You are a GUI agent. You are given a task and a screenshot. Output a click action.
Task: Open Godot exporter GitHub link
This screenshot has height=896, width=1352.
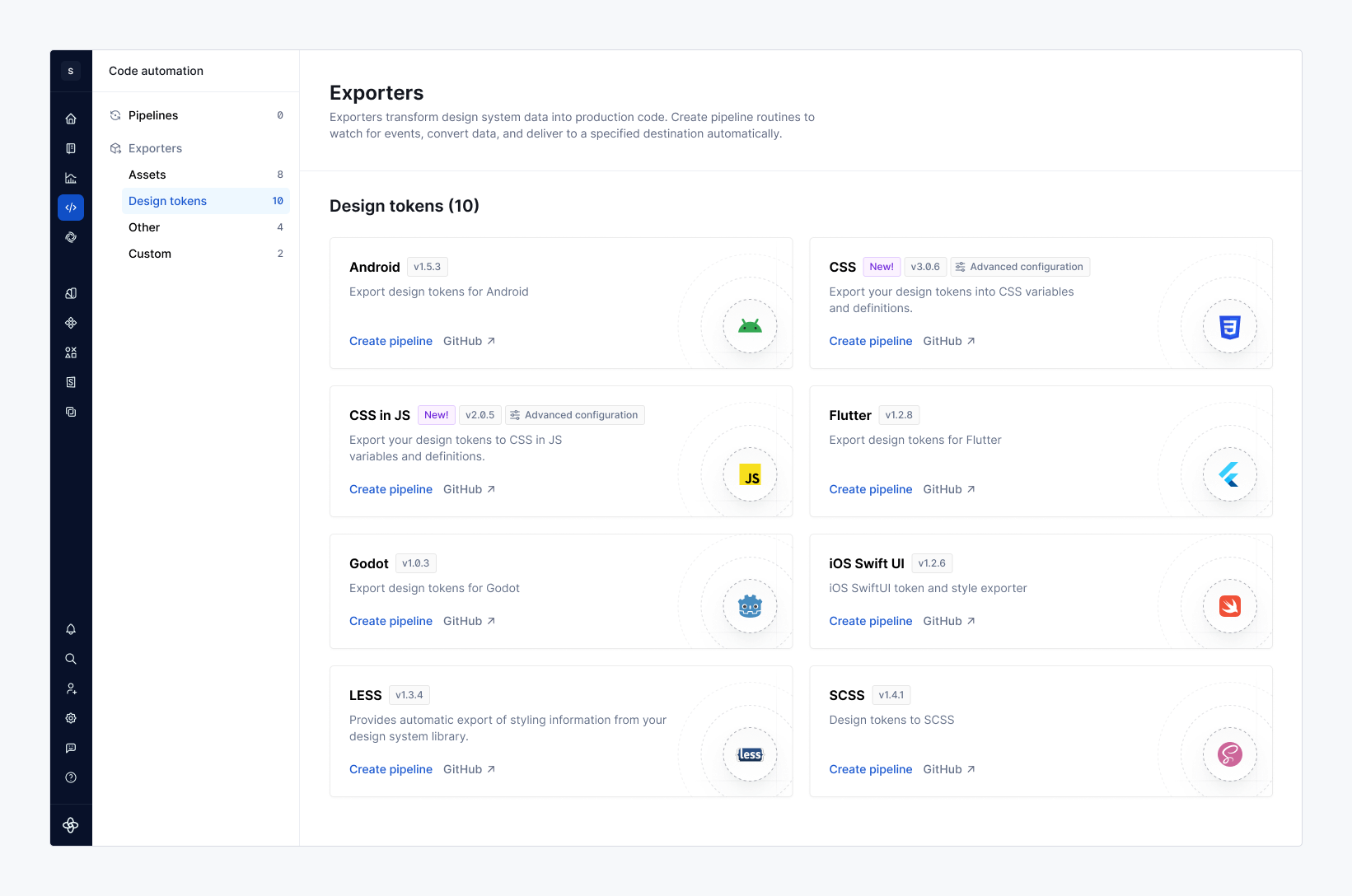click(x=470, y=621)
